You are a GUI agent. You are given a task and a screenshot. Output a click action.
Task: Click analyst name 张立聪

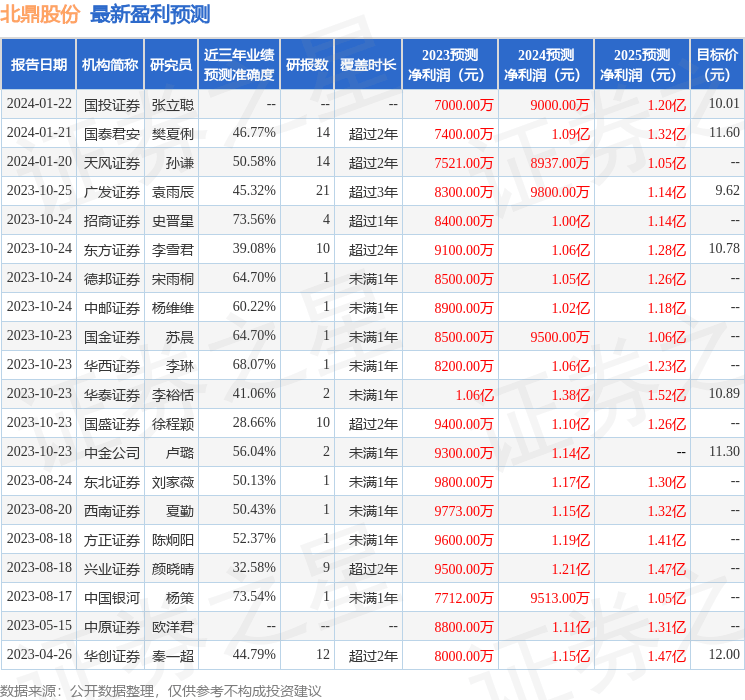(x=172, y=105)
